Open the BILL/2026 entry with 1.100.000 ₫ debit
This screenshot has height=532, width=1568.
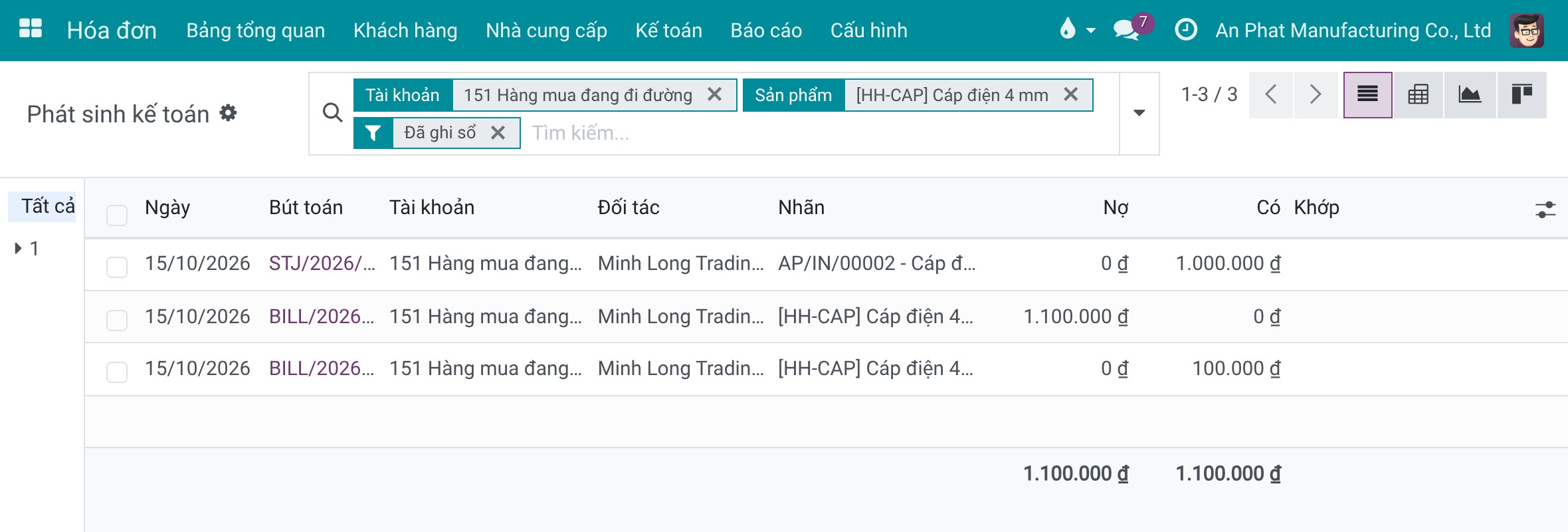322,317
